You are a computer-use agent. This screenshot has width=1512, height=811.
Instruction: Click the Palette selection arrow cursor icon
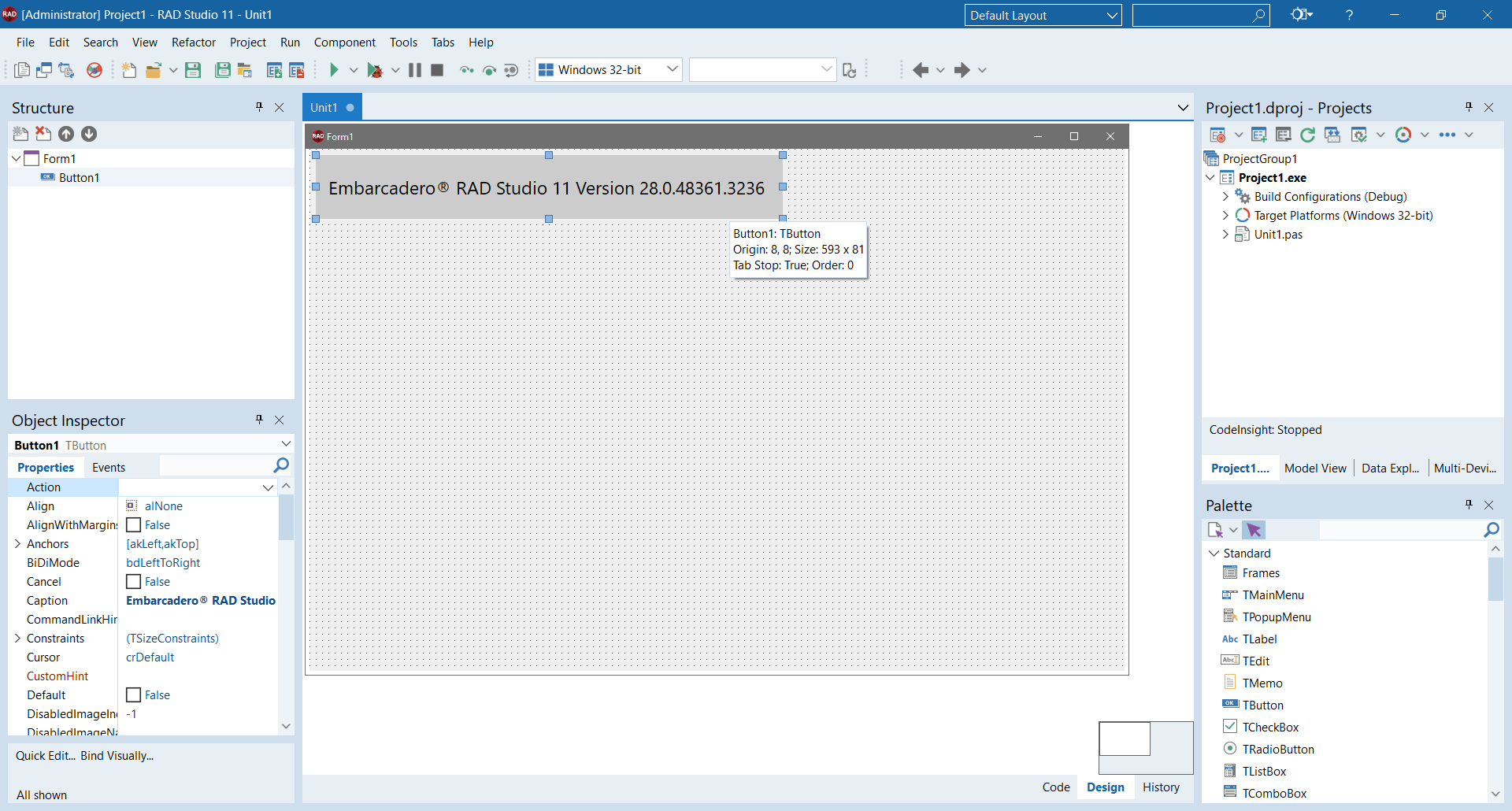click(x=1254, y=530)
